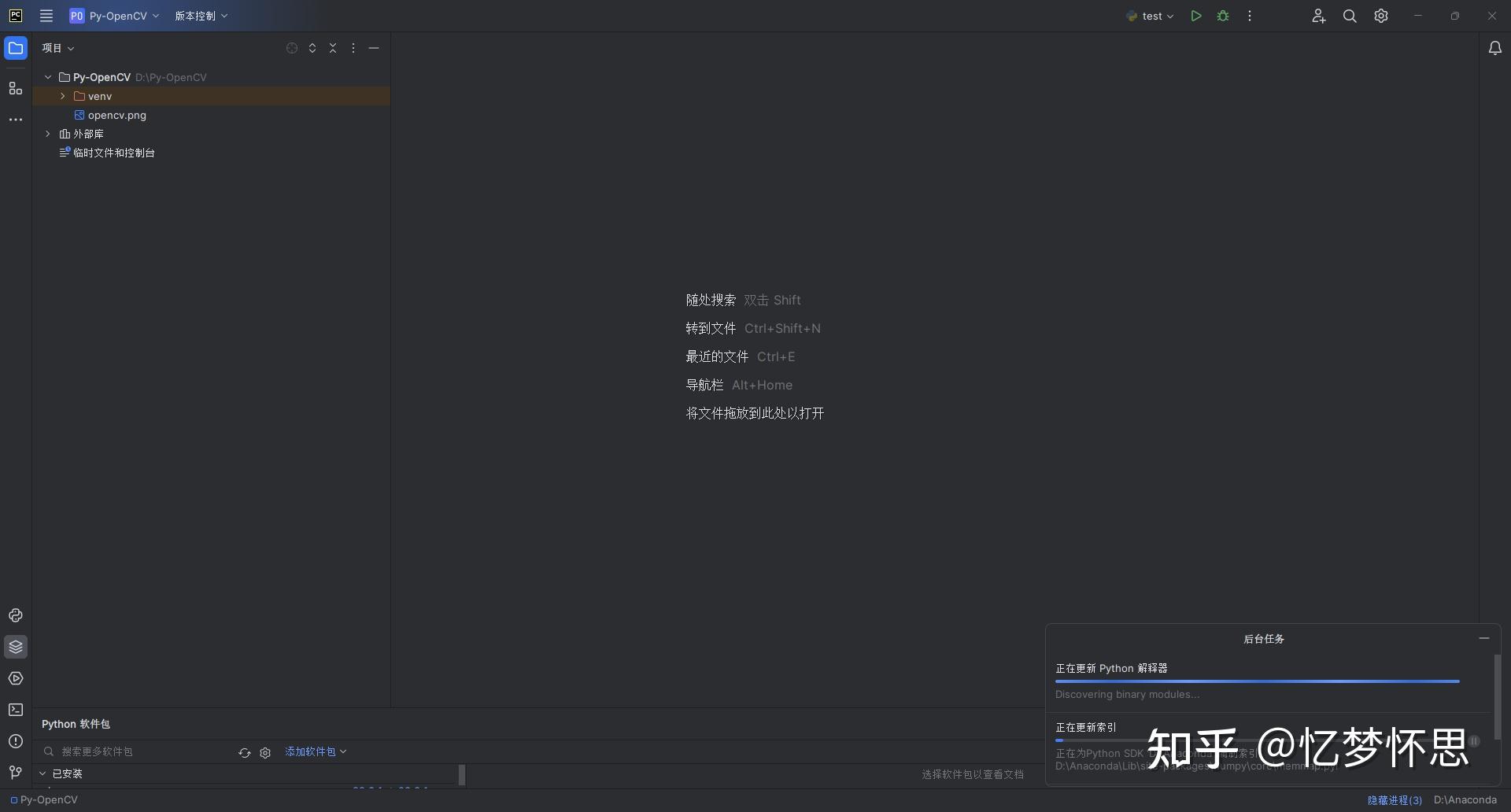
Task: Reload the Python packages list
Action: coord(245,753)
